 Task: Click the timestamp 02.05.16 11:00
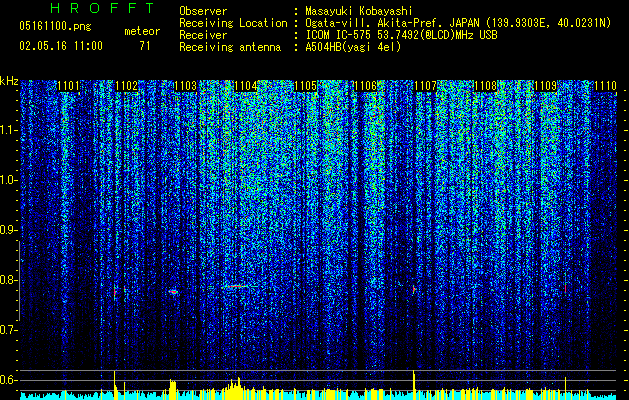click(x=61, y=46)
